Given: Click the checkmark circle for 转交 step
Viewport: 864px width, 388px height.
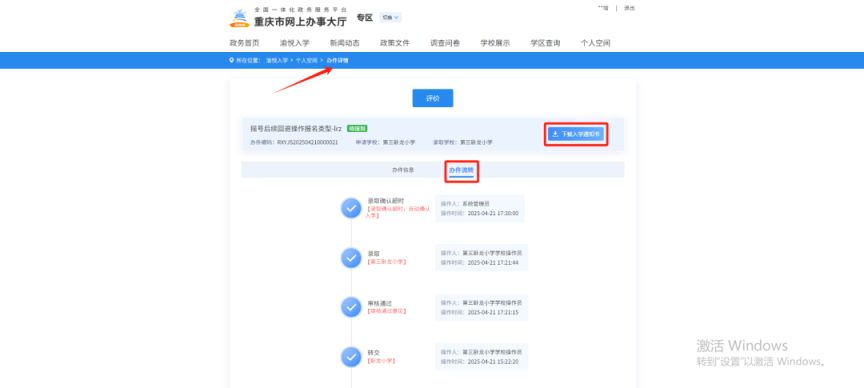Looking at the screenshot, I should (x=351, y=357).
